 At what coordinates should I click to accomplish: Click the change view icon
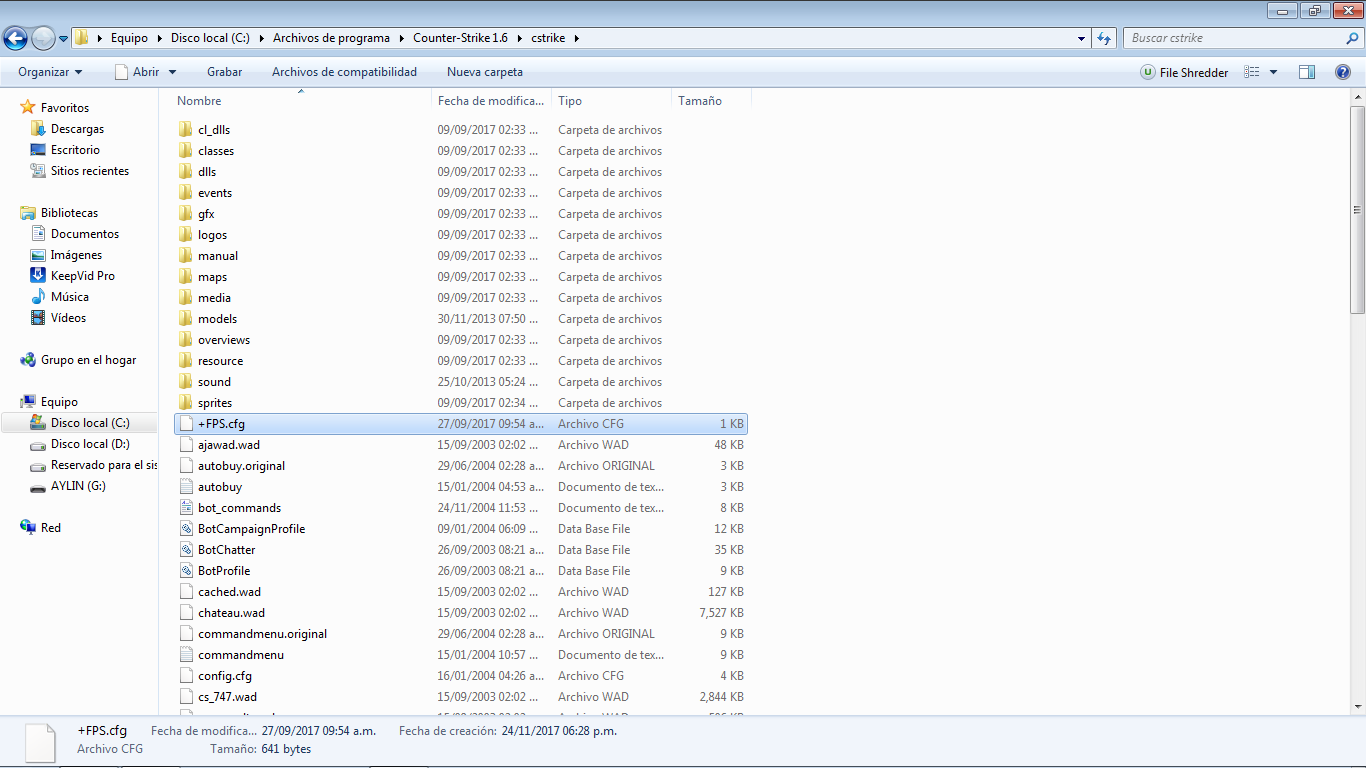coord(1251,72)
